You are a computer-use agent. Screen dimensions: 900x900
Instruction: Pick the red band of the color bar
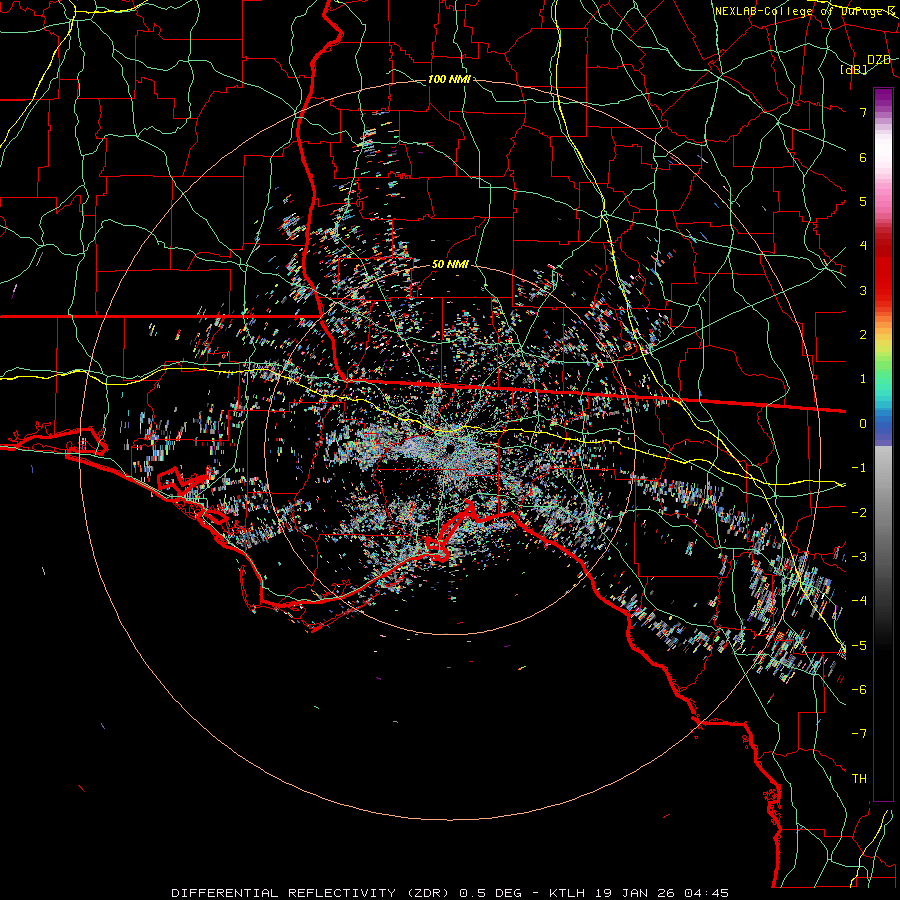click(x=883, y=276)
